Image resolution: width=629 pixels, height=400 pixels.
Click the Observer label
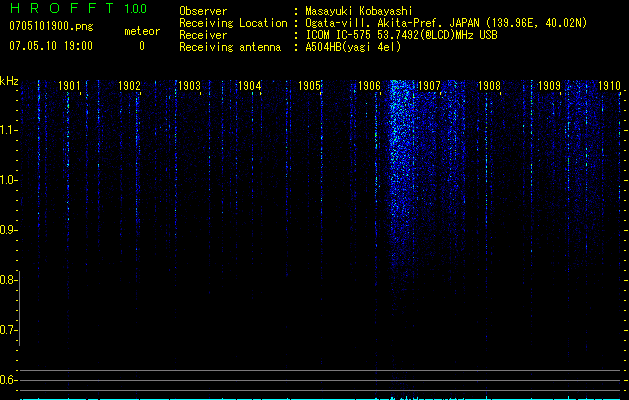(203, 11)
